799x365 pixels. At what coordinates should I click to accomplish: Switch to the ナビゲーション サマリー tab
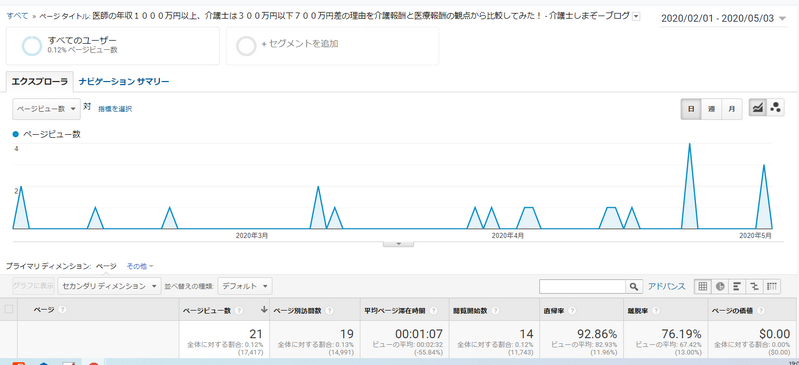124,82
